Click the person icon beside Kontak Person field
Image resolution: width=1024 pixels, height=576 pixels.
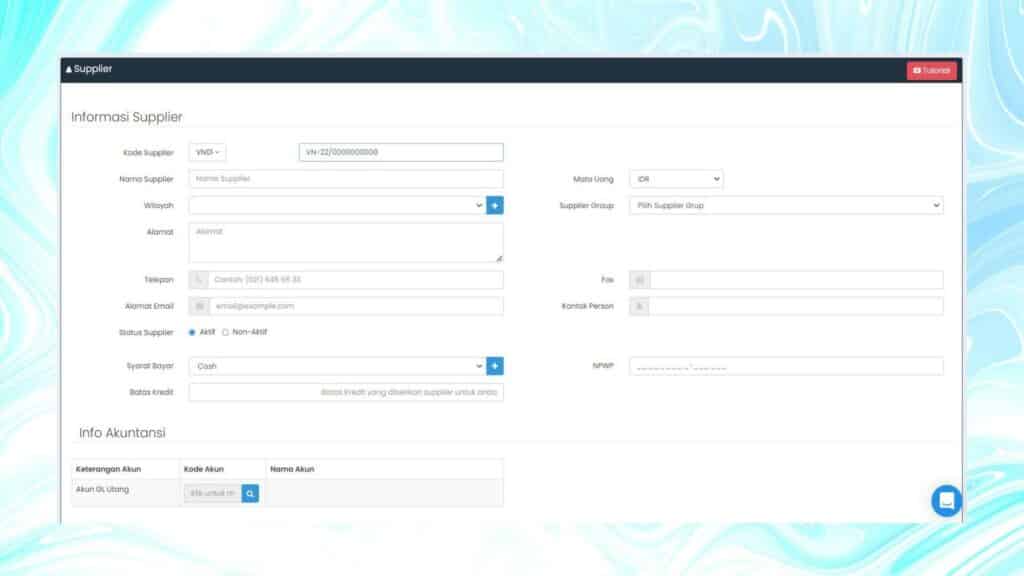coord(637,306)
